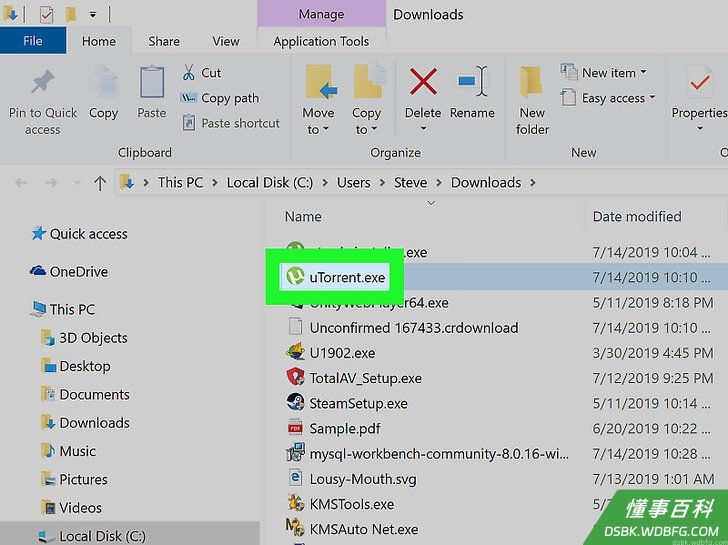Select OneDrive in the navigation pane
Screen dimensions: 728x545
[69, 271]
